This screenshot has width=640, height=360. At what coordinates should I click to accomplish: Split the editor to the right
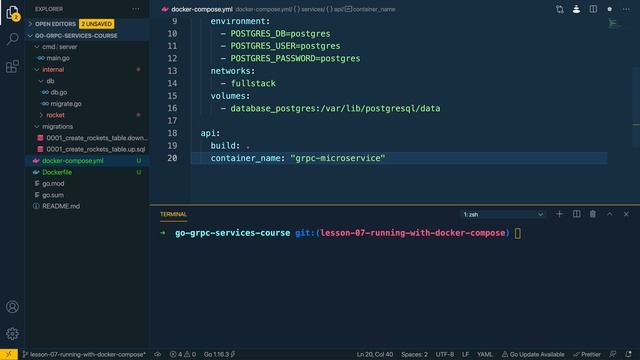[x=593, y=9]
